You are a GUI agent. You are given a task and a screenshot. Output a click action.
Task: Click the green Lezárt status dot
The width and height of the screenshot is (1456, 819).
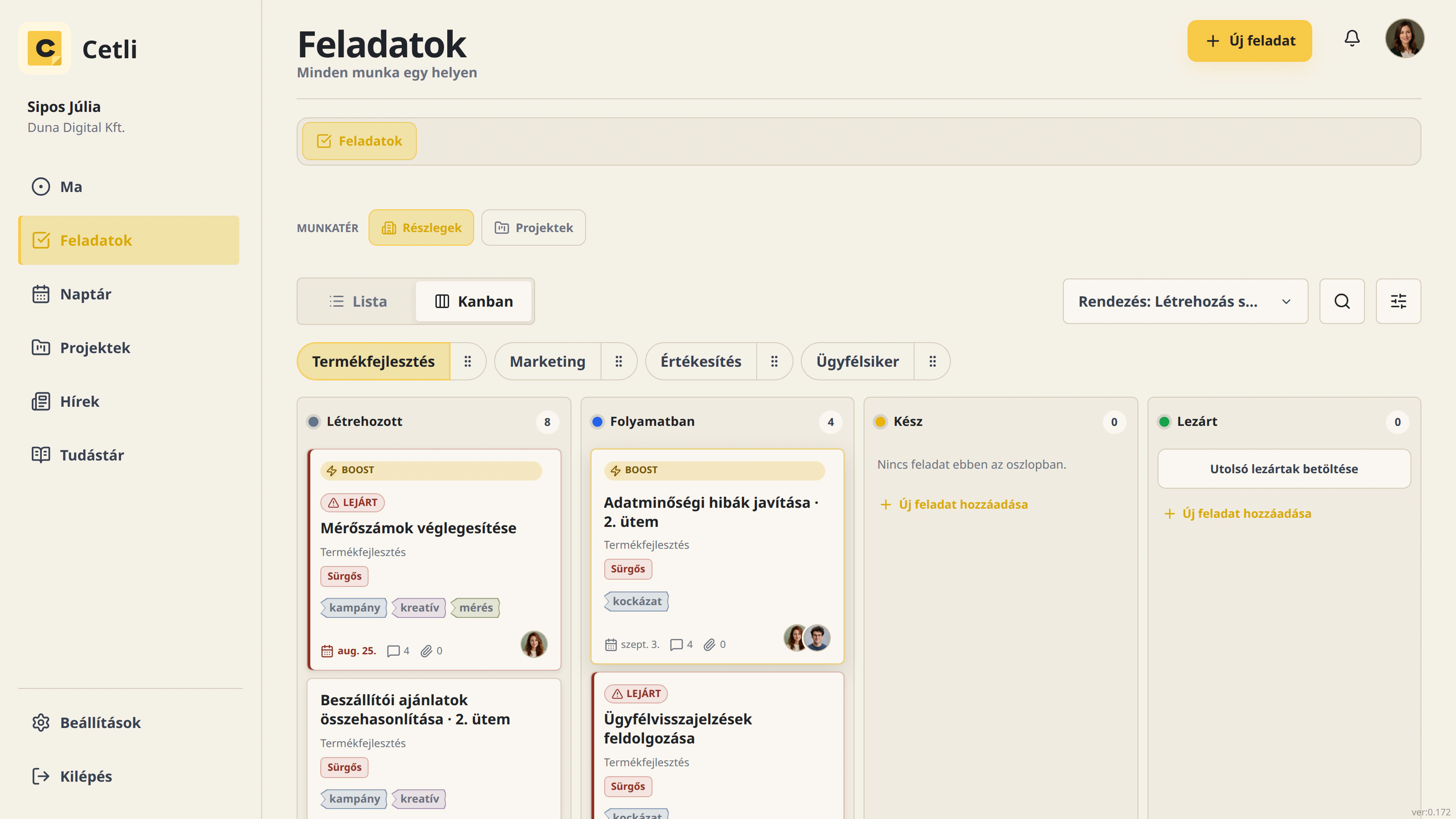click(x=1164, y=422)
